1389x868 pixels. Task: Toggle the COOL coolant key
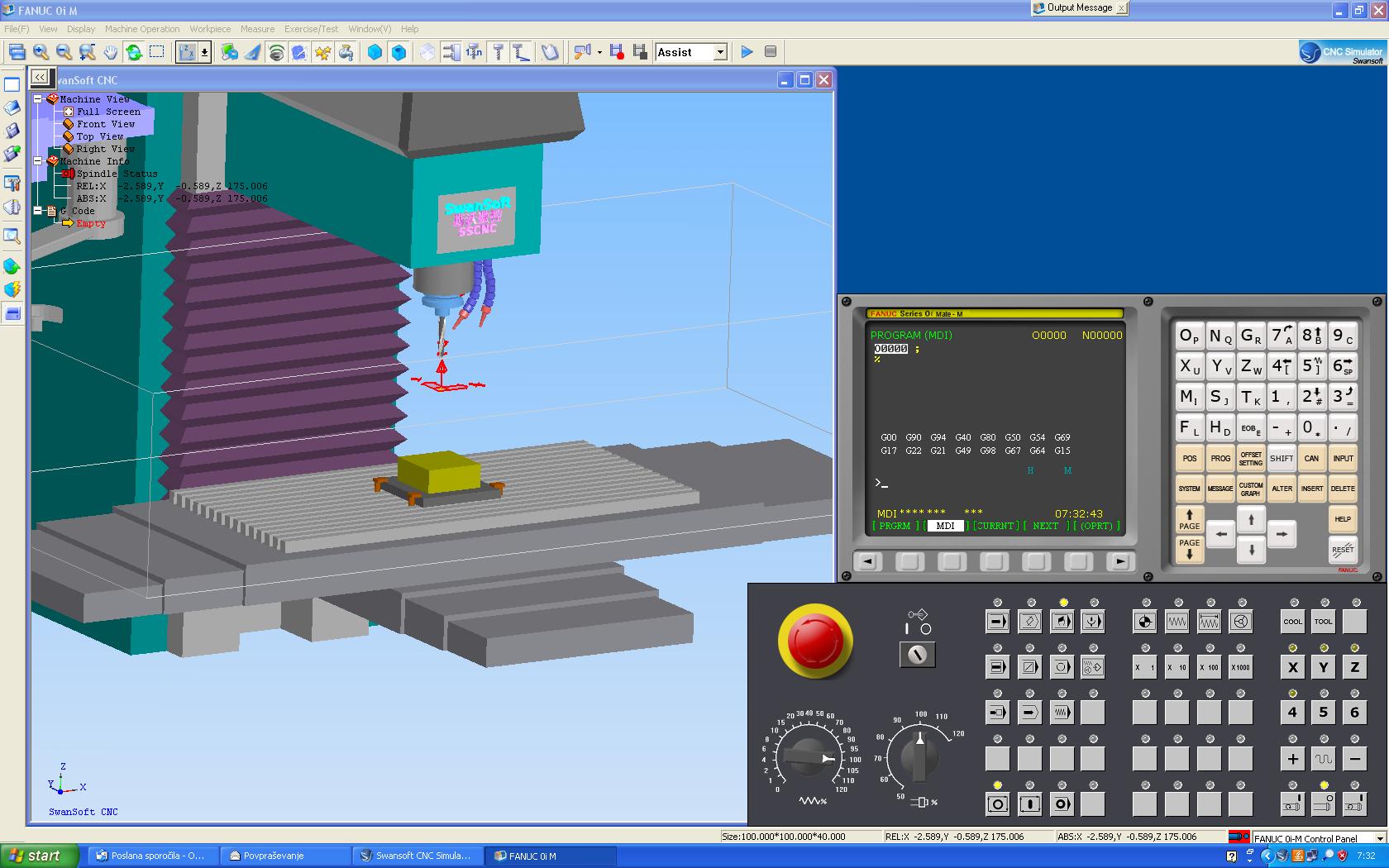tap(1293, 621)
